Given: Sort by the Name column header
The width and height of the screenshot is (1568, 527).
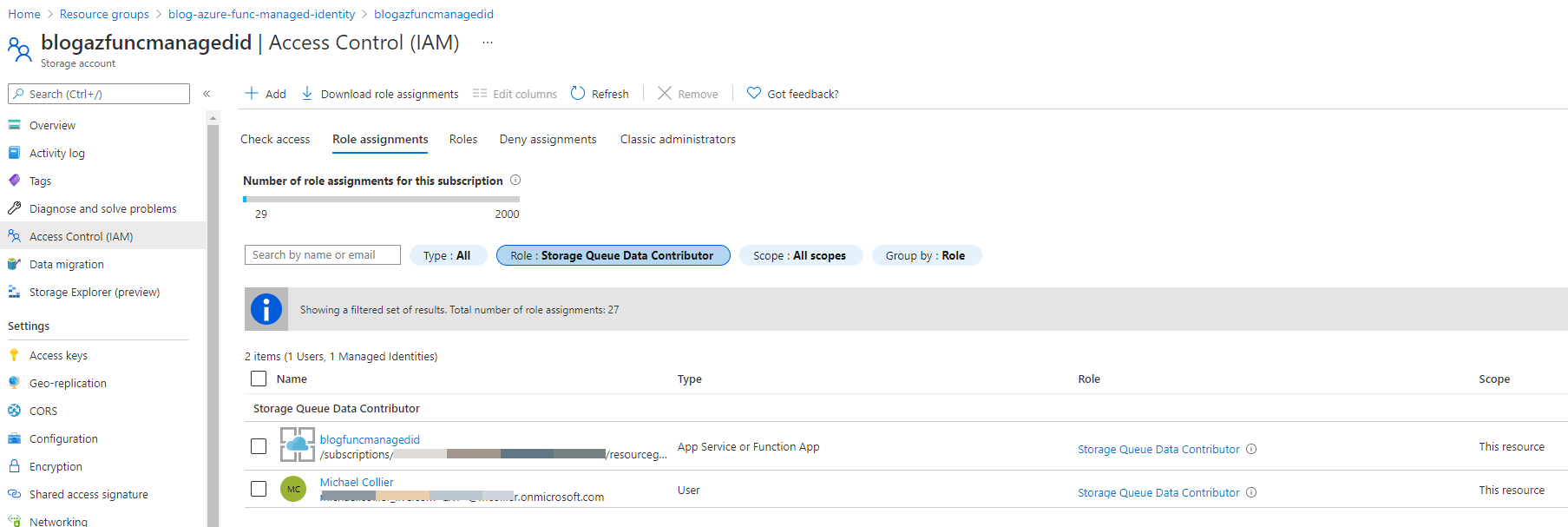Looking at the screenshot, I should pos(292,379).
